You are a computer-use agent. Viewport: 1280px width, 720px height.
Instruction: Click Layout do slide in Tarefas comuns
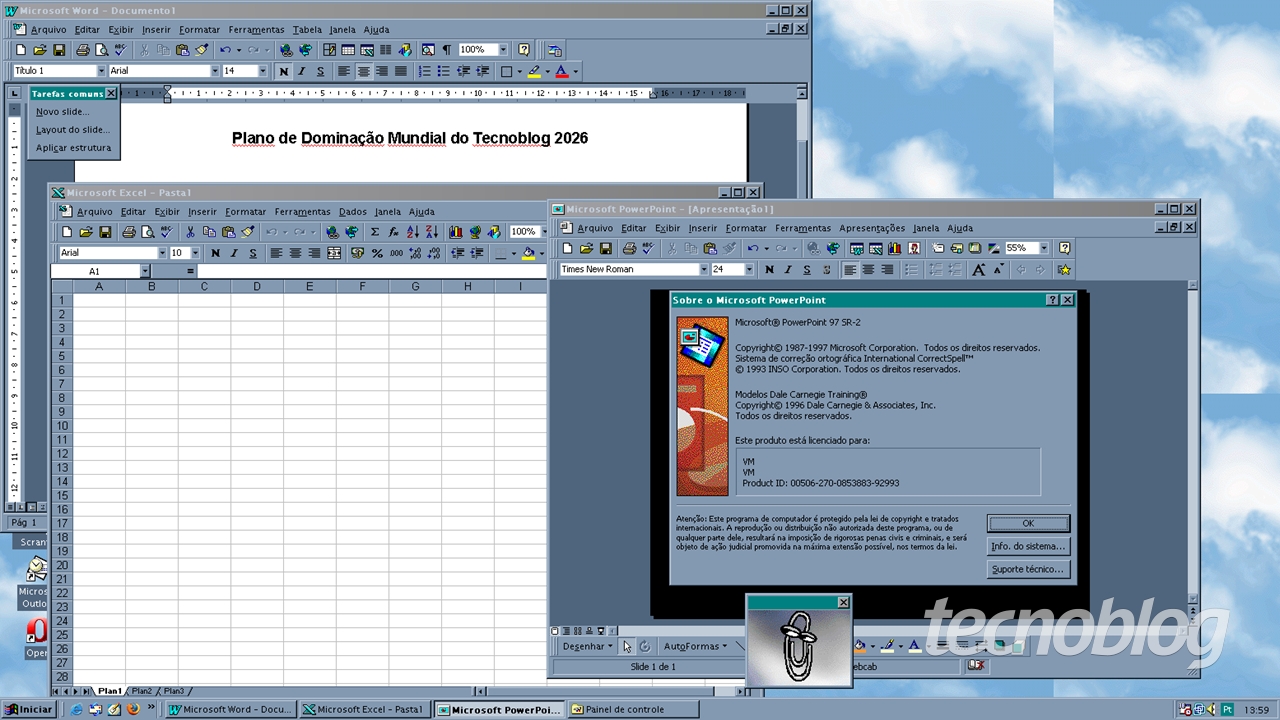point(73,130)
